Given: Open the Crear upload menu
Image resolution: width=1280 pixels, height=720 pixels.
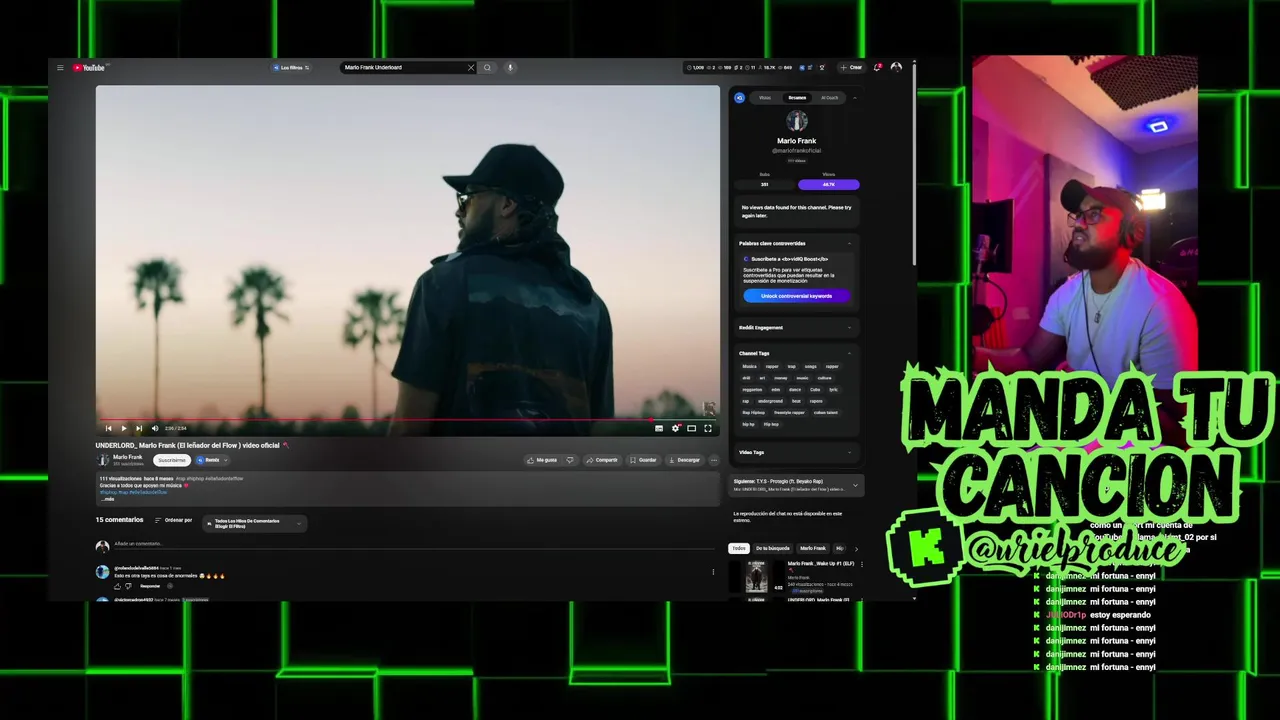Looking at the screenshot, I should click(851, 68).
